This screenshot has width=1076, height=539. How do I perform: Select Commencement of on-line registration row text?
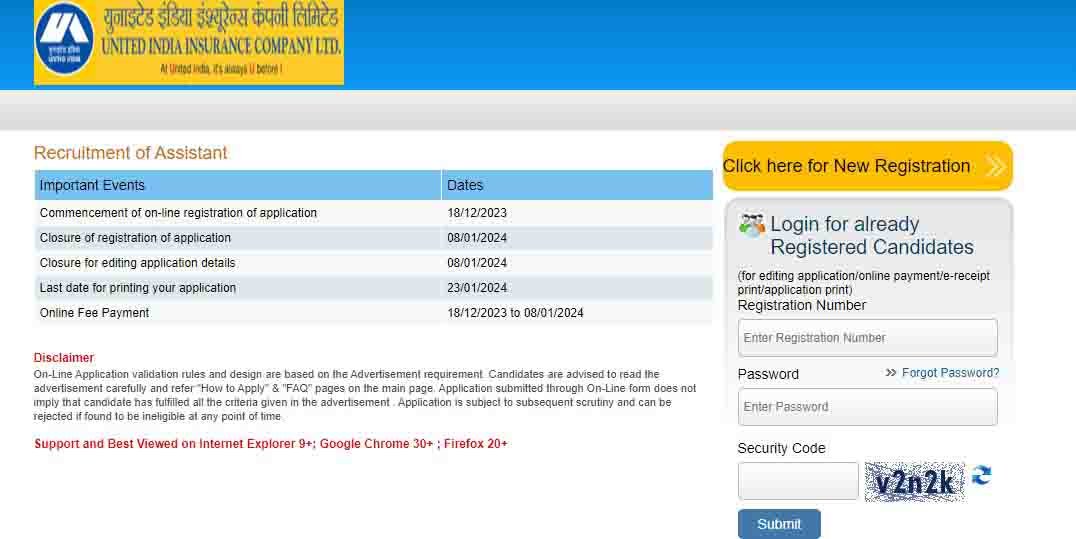[x=178, y=213]
